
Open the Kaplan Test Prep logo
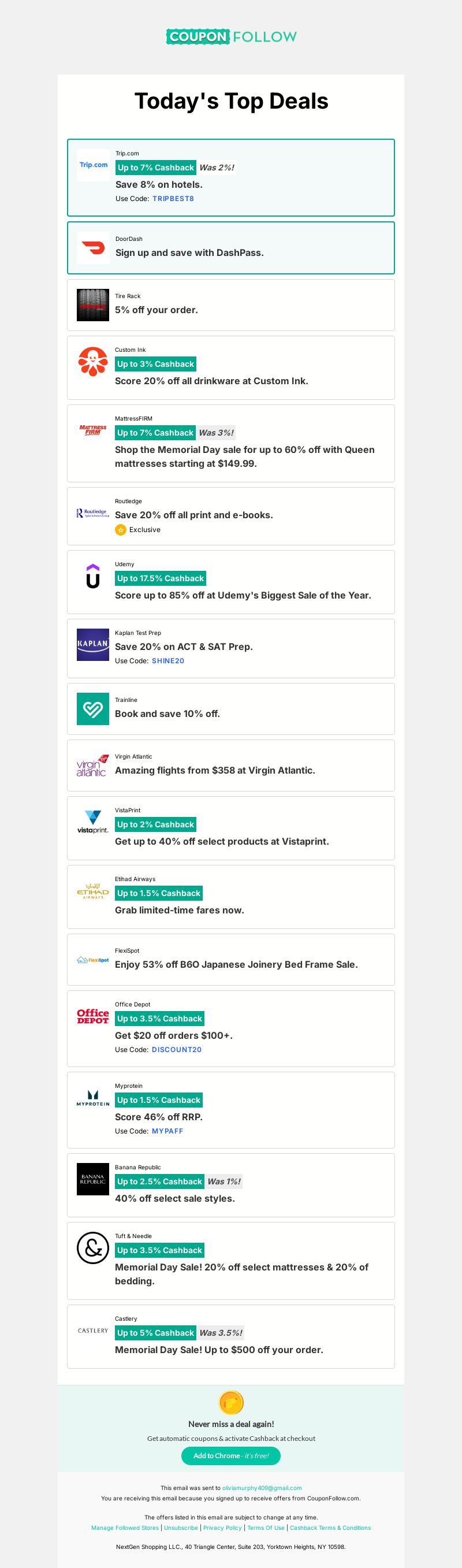(93, 645)
